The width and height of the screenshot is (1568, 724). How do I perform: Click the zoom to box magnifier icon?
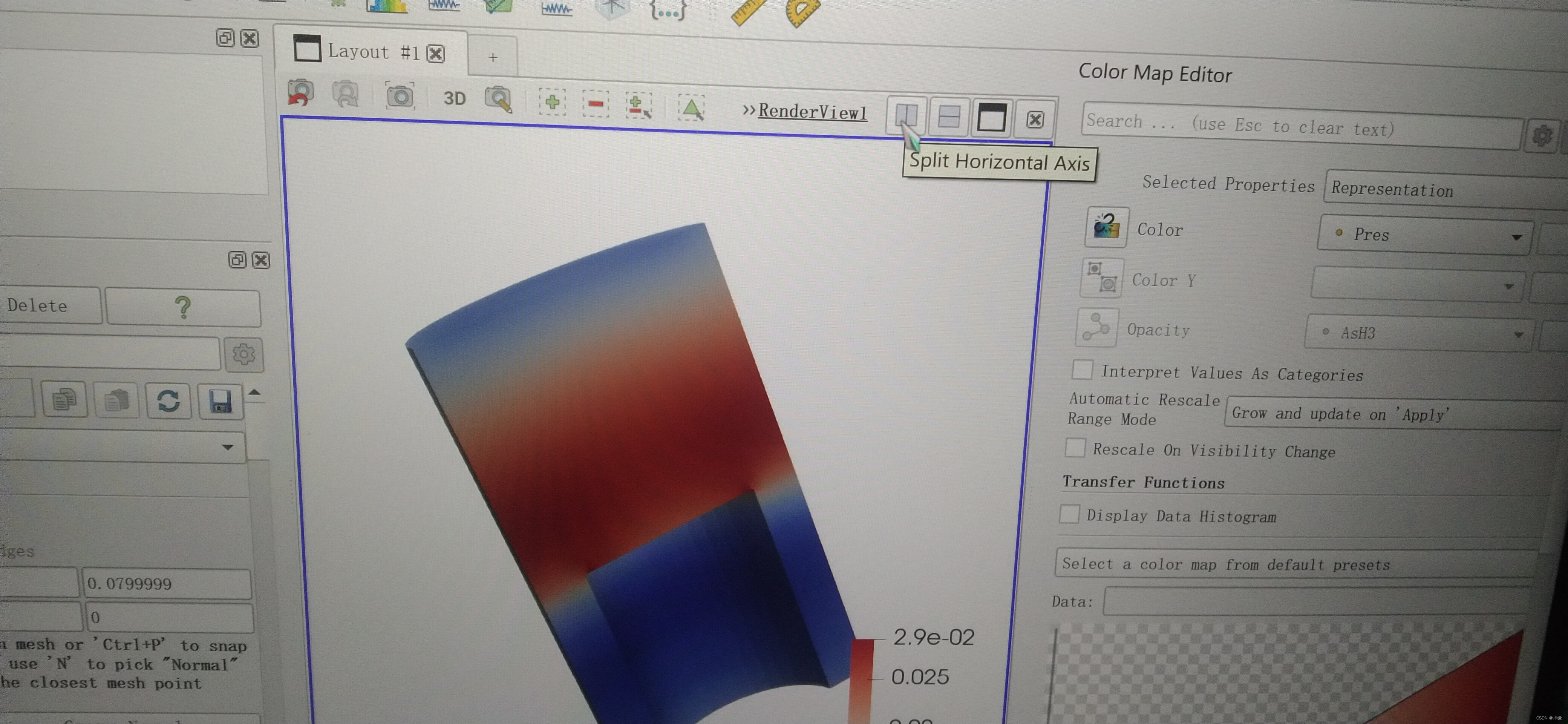tap(498, 99)
